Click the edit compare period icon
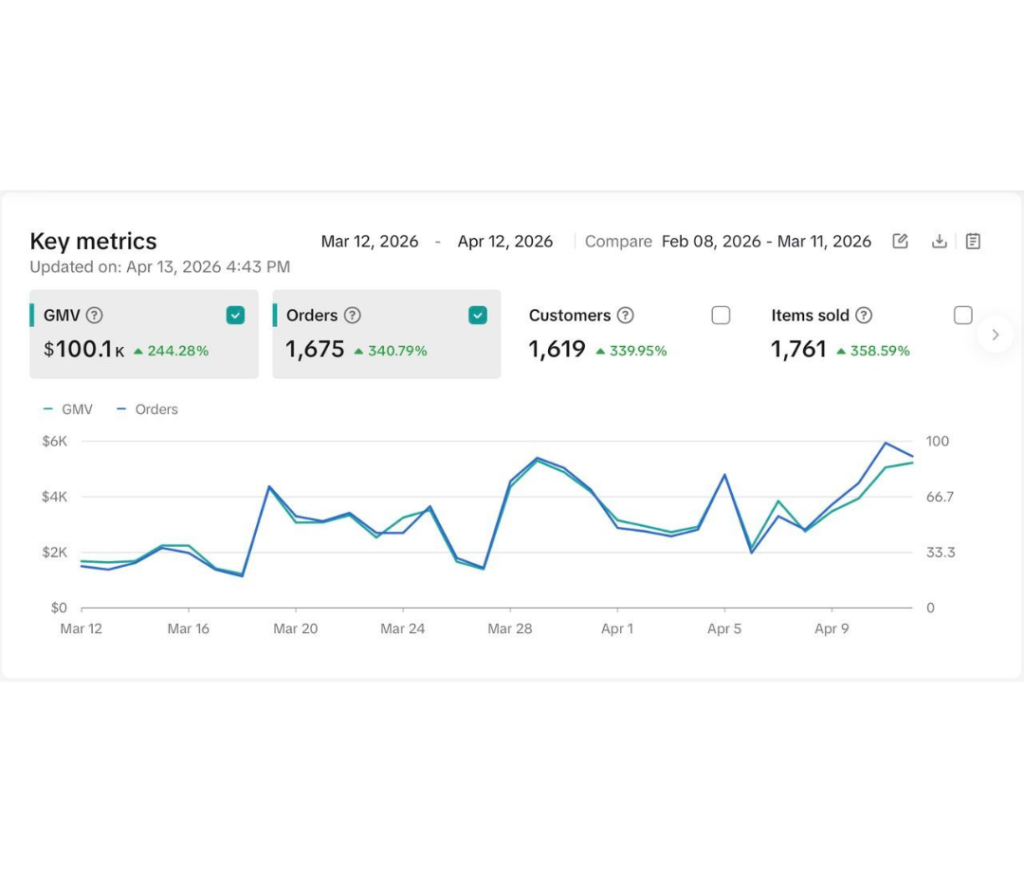 900,241
